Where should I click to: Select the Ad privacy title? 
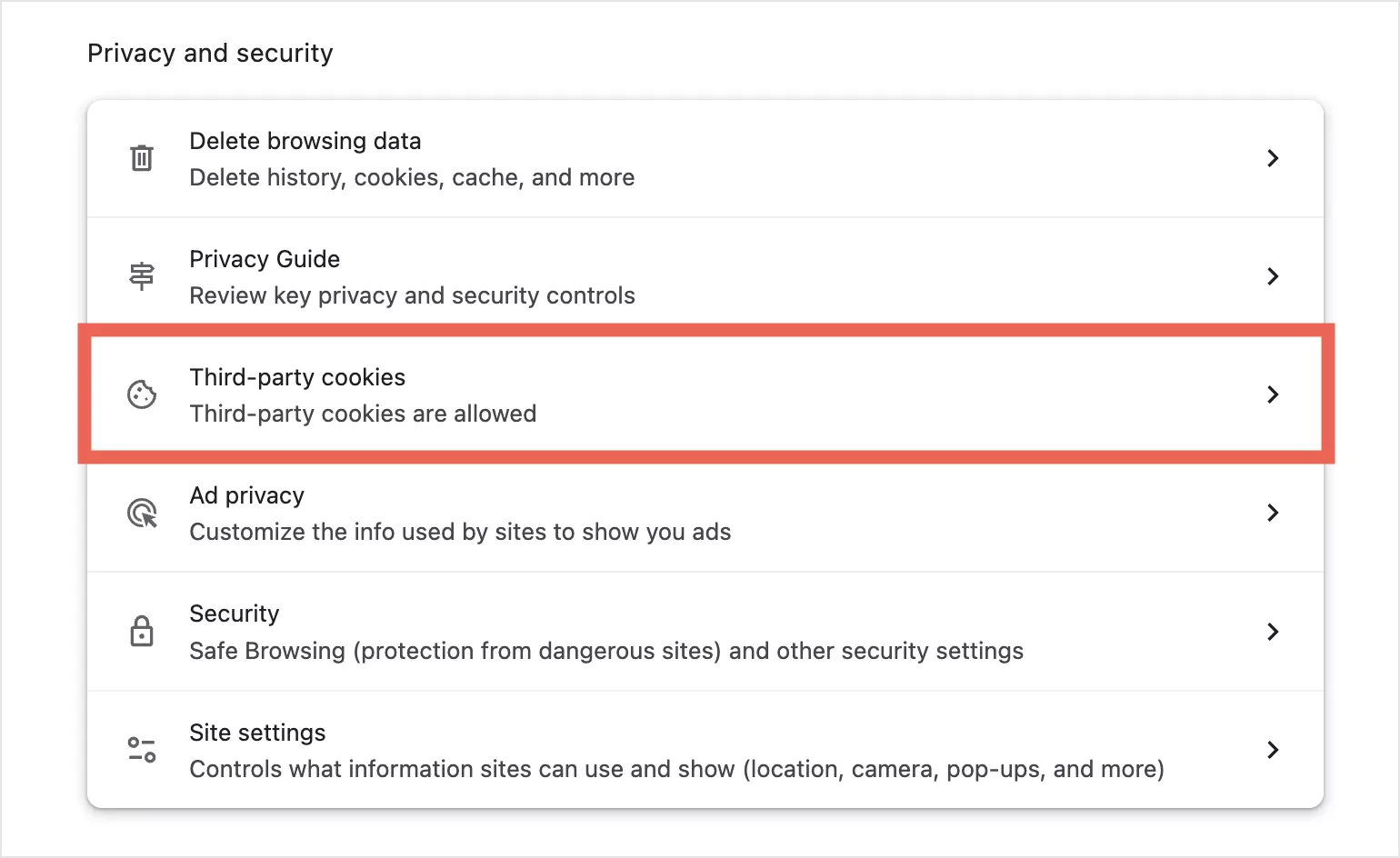pyautogui.click(x=246, y=495)
